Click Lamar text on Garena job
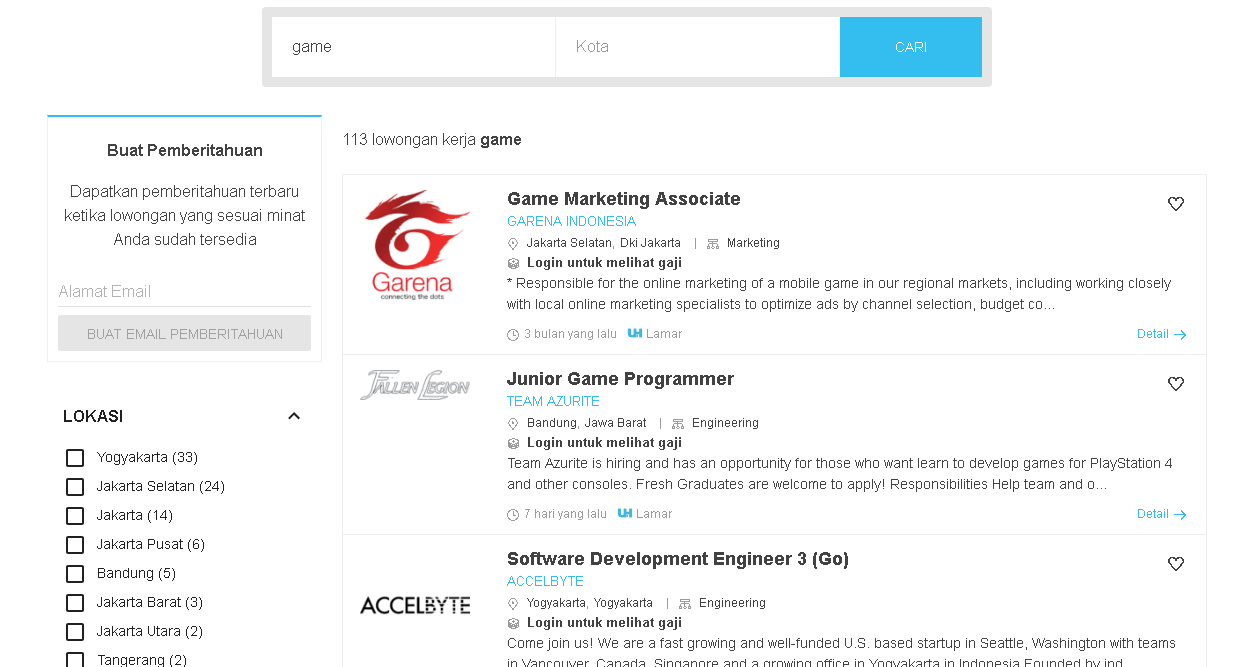This screenshot has height=667, width=1254. pyautogui.click(x=664, y=334)
